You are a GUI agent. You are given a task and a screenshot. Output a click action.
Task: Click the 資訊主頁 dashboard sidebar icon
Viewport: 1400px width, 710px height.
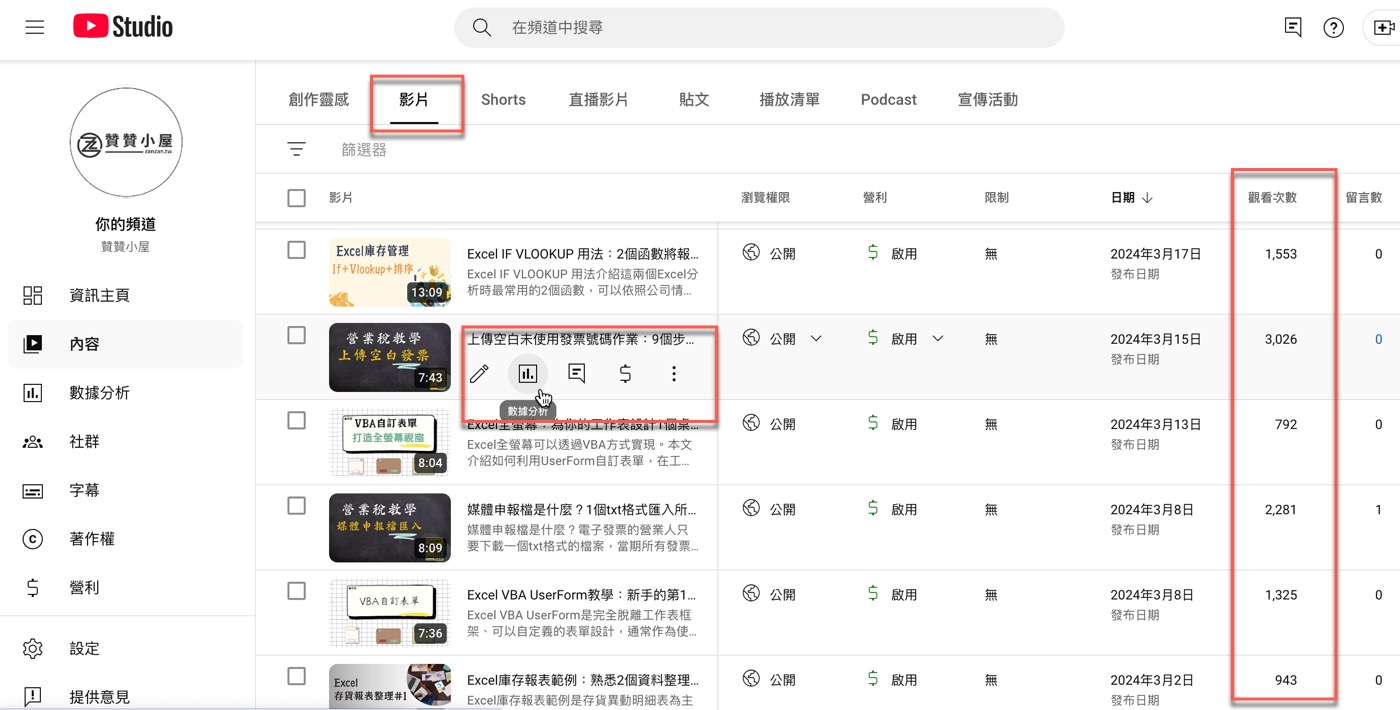tap(33, 295)
